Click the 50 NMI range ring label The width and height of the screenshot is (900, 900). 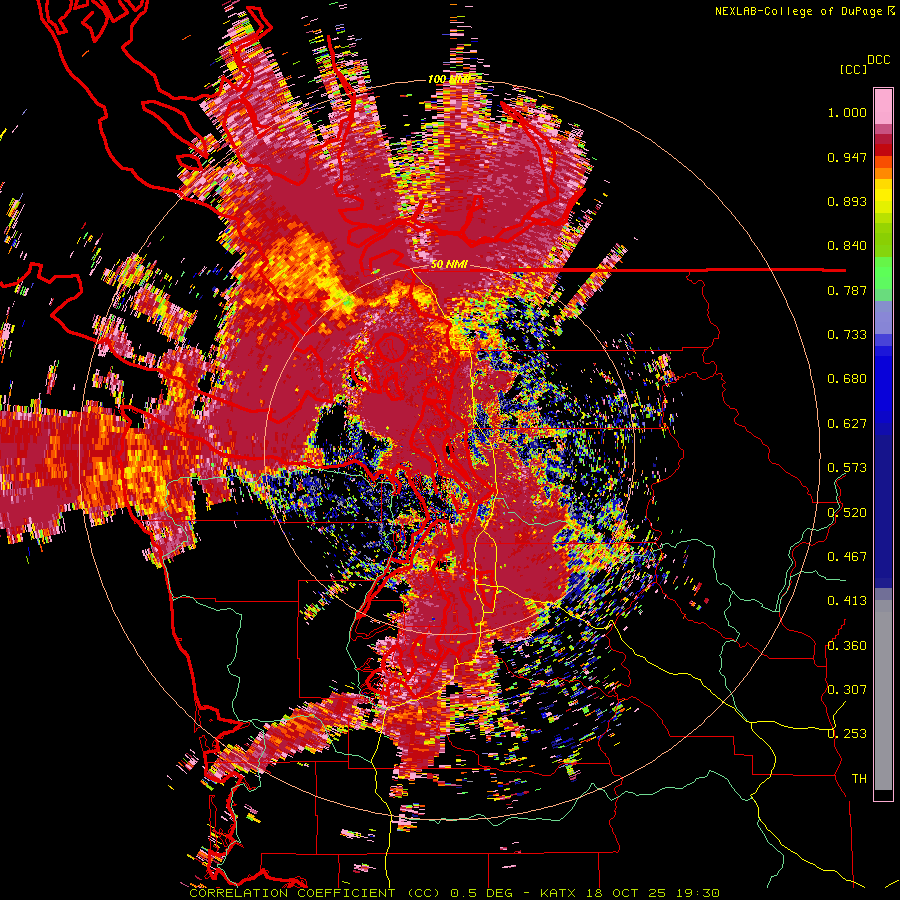click(x=449, y=265)
